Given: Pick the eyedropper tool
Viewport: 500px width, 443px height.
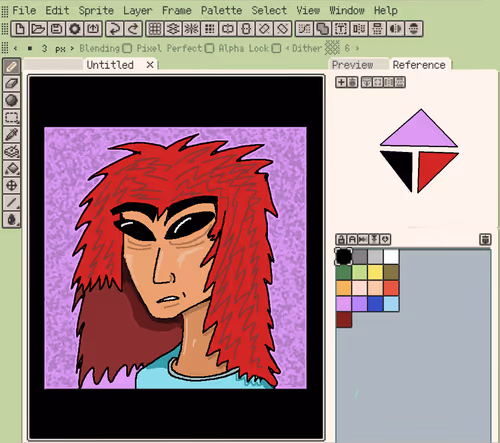Looking at the screenshot, I should 12,134.
